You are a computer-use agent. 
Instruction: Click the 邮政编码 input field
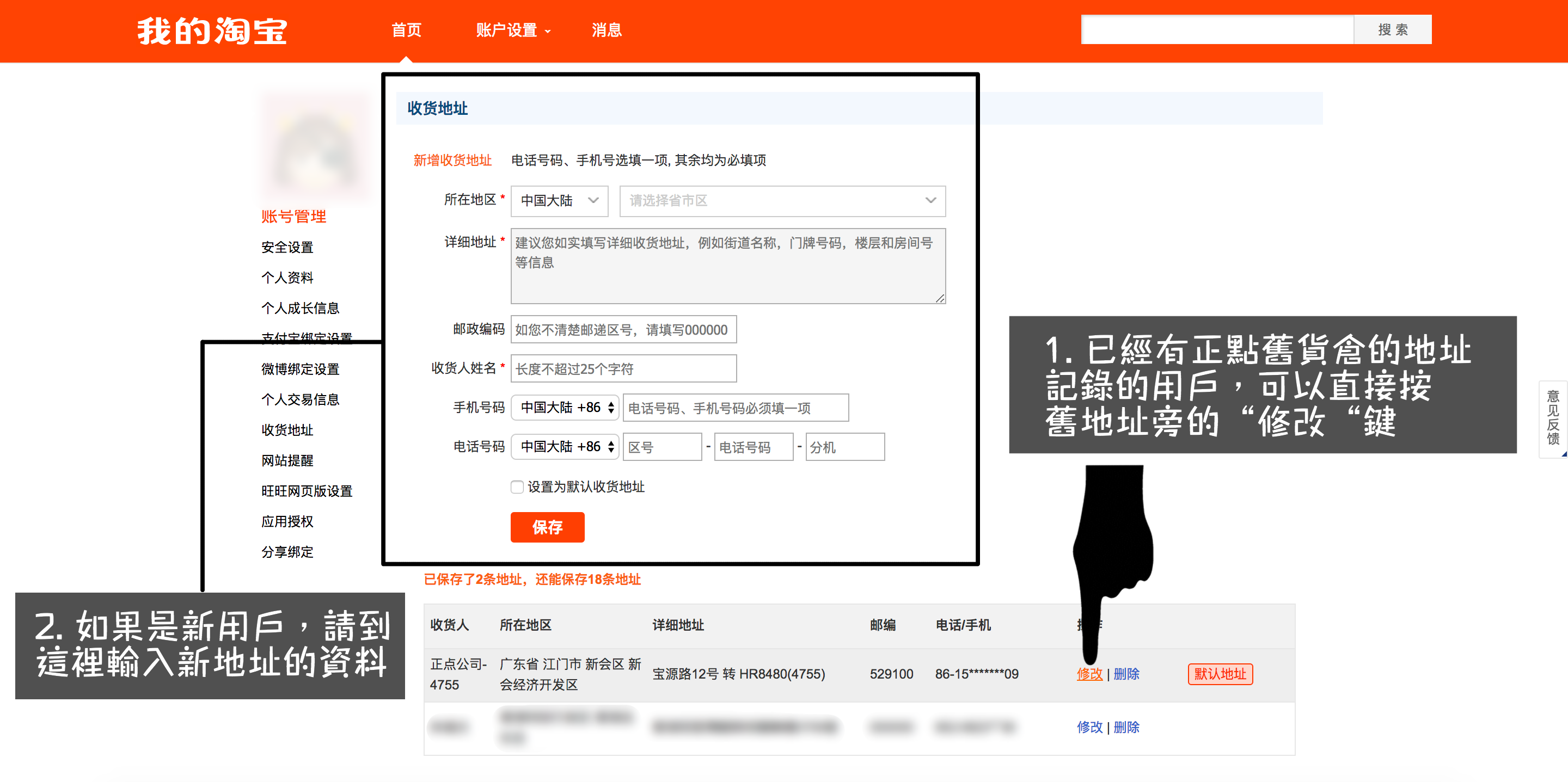coord(623,329)
